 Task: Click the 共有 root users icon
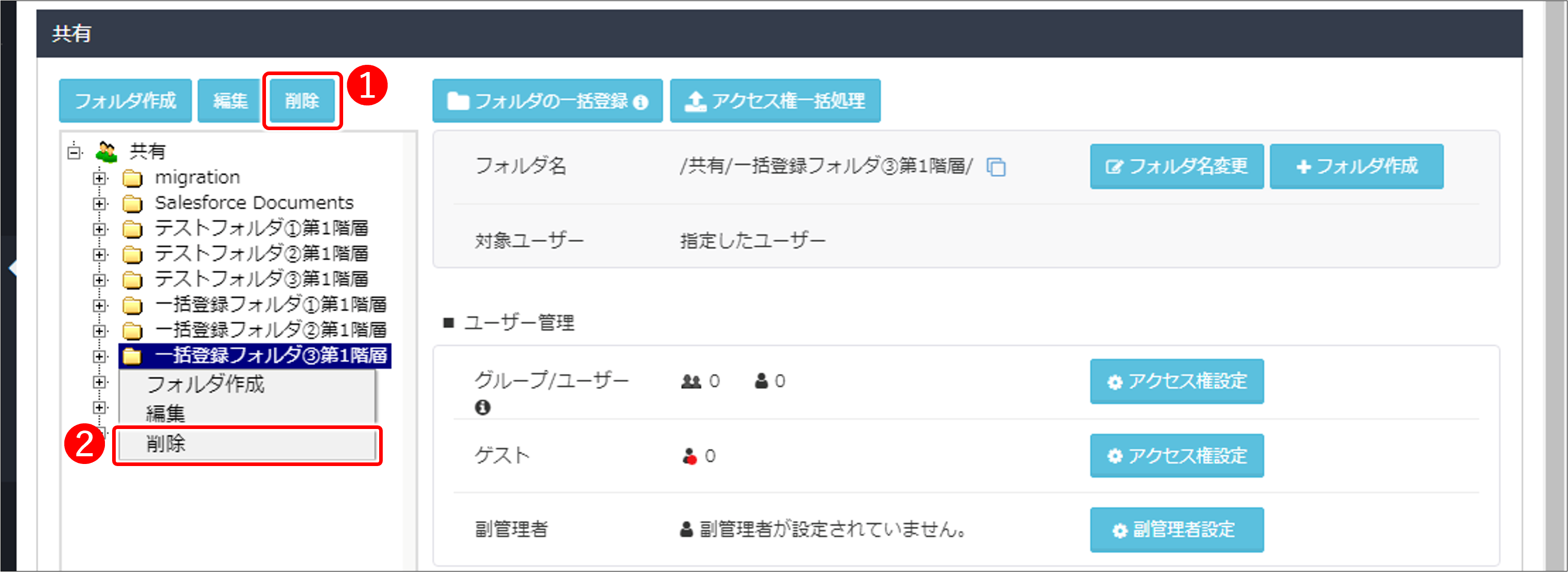pyautogui.click(x=106, y=152)
